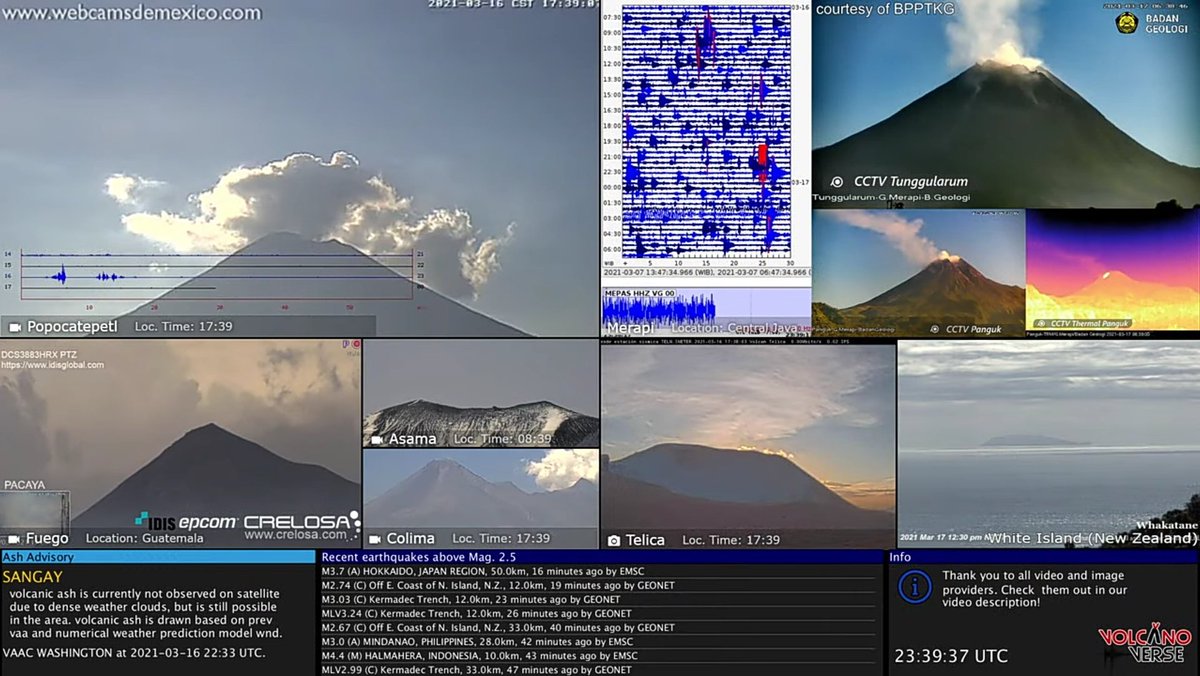Select the Info panel header
Screen dimensions: 1200x676
tap(1044, 557)
